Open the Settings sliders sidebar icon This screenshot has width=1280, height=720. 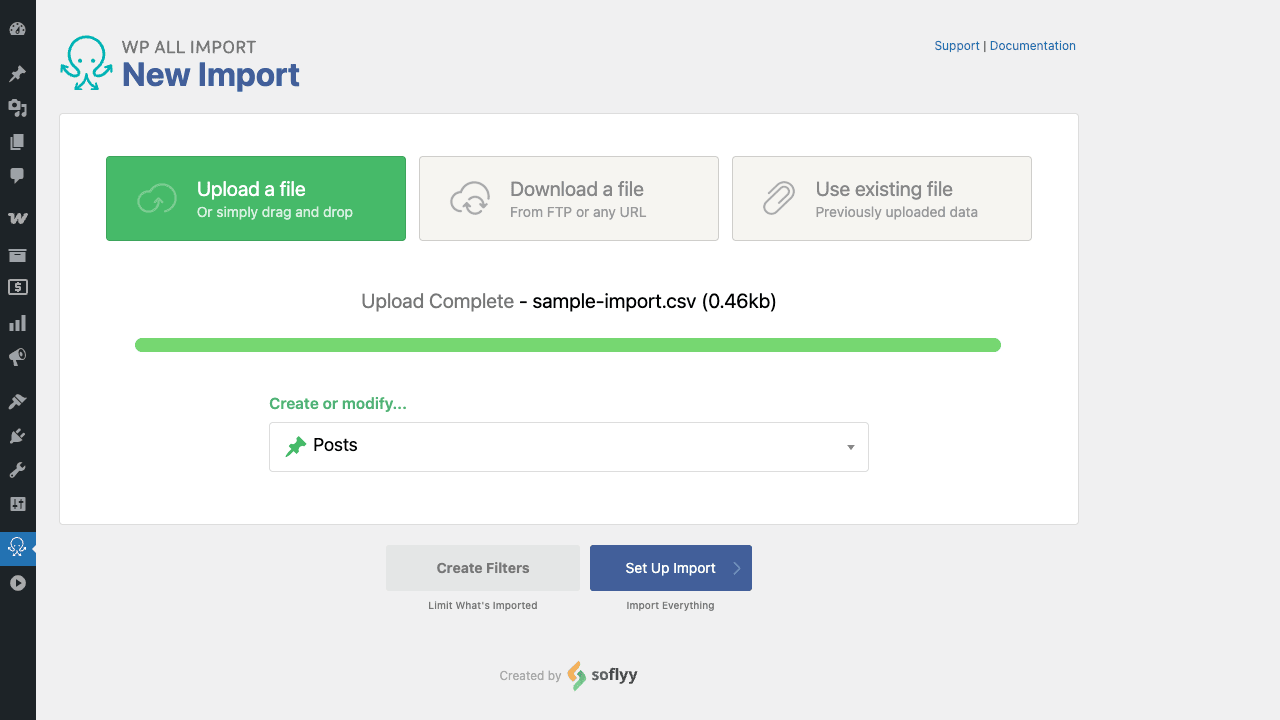pos(17,503)
